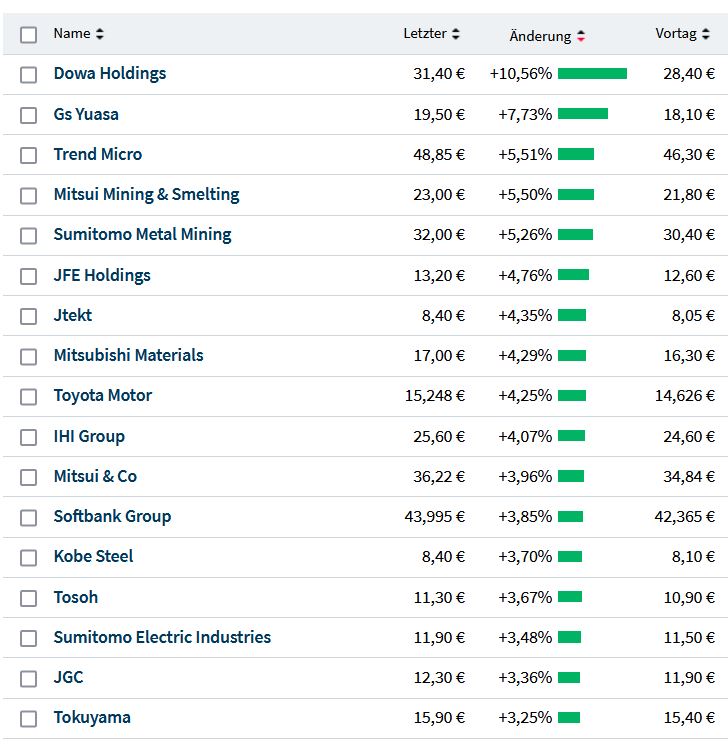The image size is (728, 744).
Task: Check the box for Dowa Holdings
Action: tap(28, 75)
